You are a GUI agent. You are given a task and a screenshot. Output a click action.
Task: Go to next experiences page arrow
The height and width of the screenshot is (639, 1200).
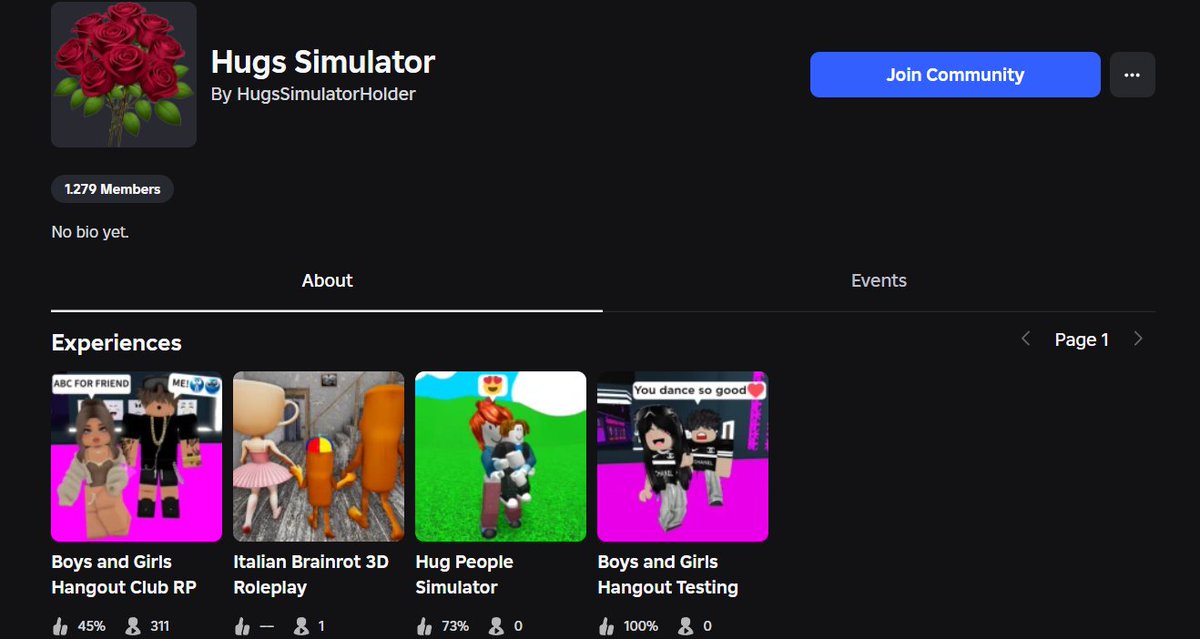1138,339
